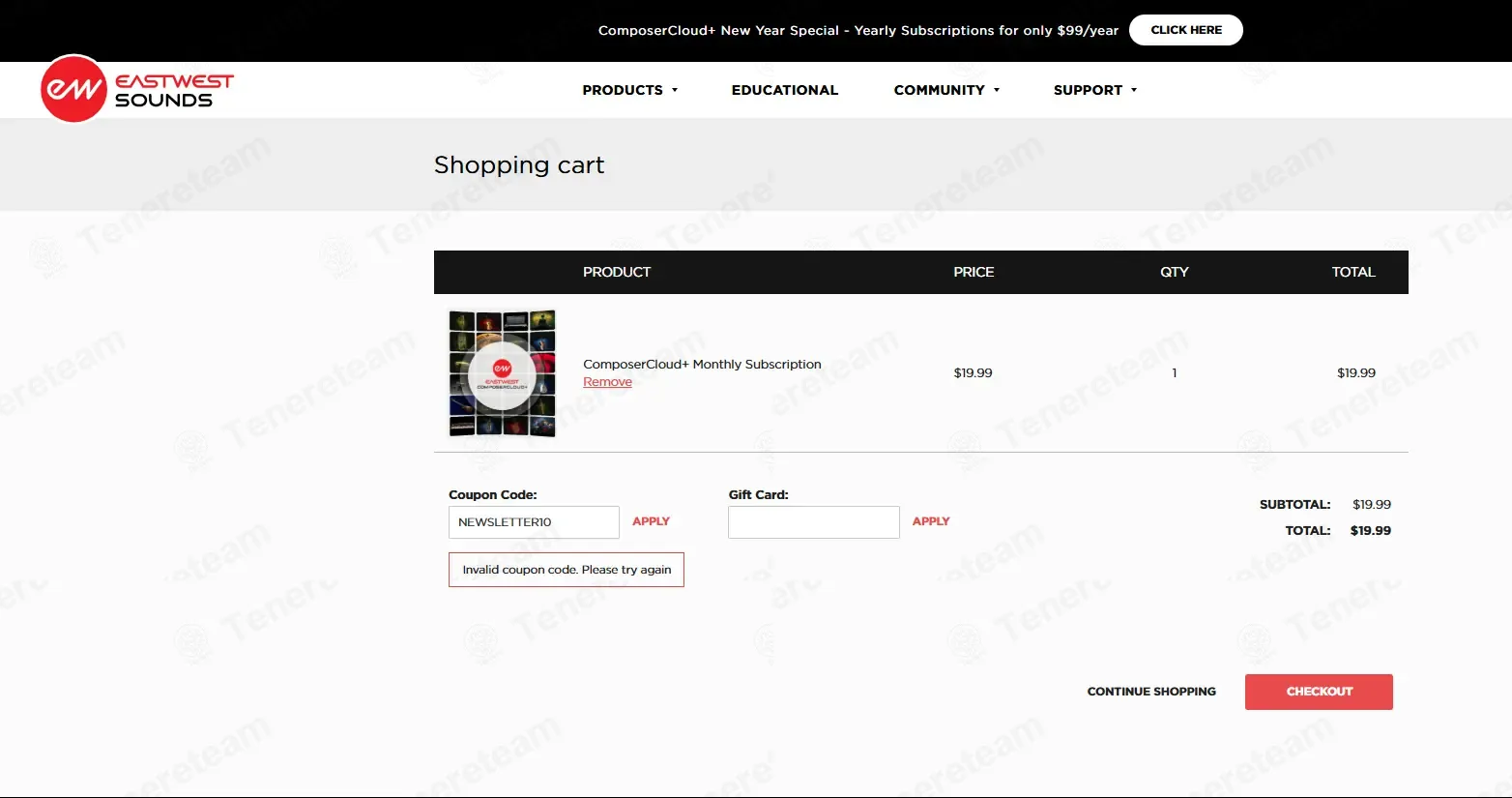
Task: Click the $19.99 price cell
Action: [973, 372]
